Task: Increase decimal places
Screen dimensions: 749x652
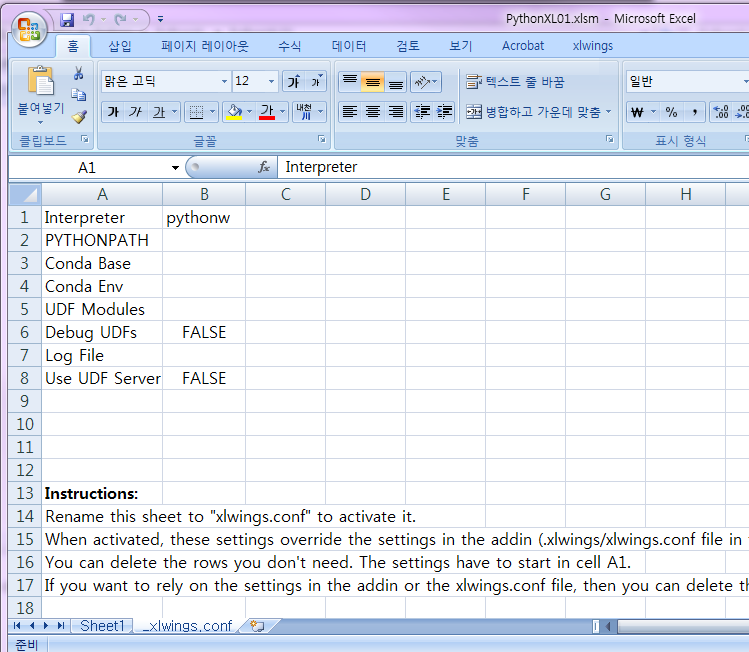Action: pos(720,112)
